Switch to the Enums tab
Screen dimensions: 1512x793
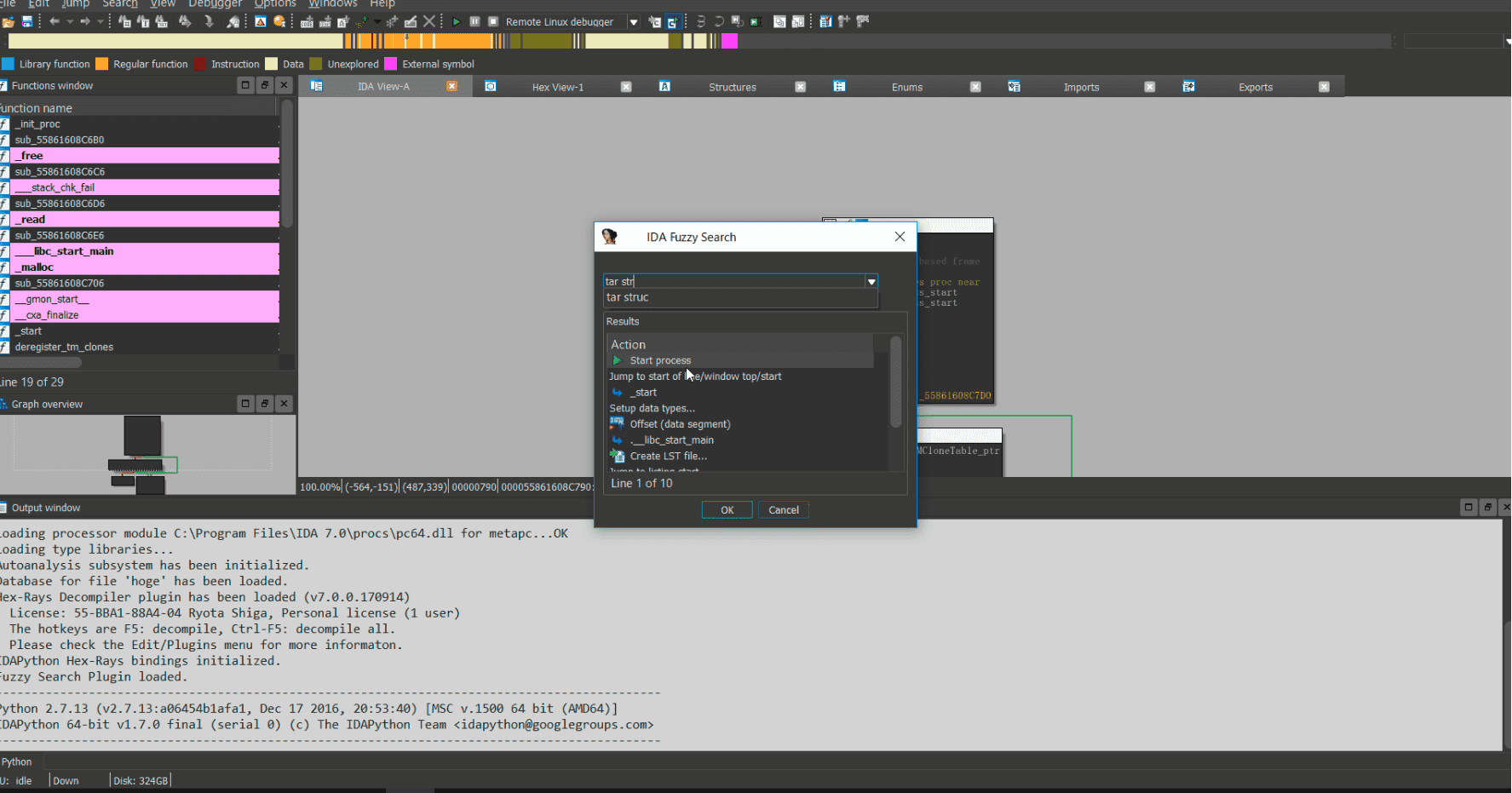[907, 87]
